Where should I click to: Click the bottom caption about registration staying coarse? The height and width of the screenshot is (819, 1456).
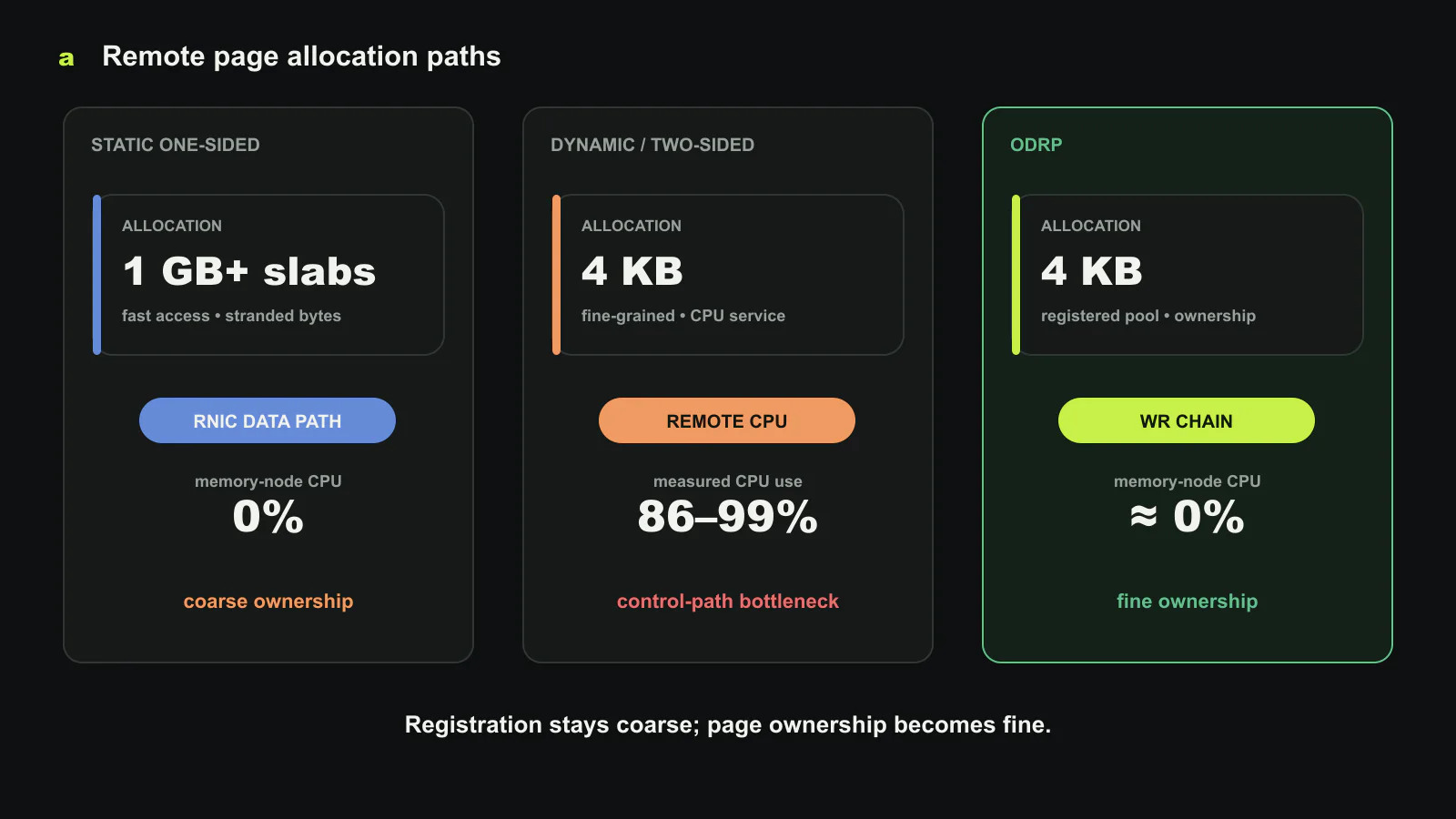point(728,725)
